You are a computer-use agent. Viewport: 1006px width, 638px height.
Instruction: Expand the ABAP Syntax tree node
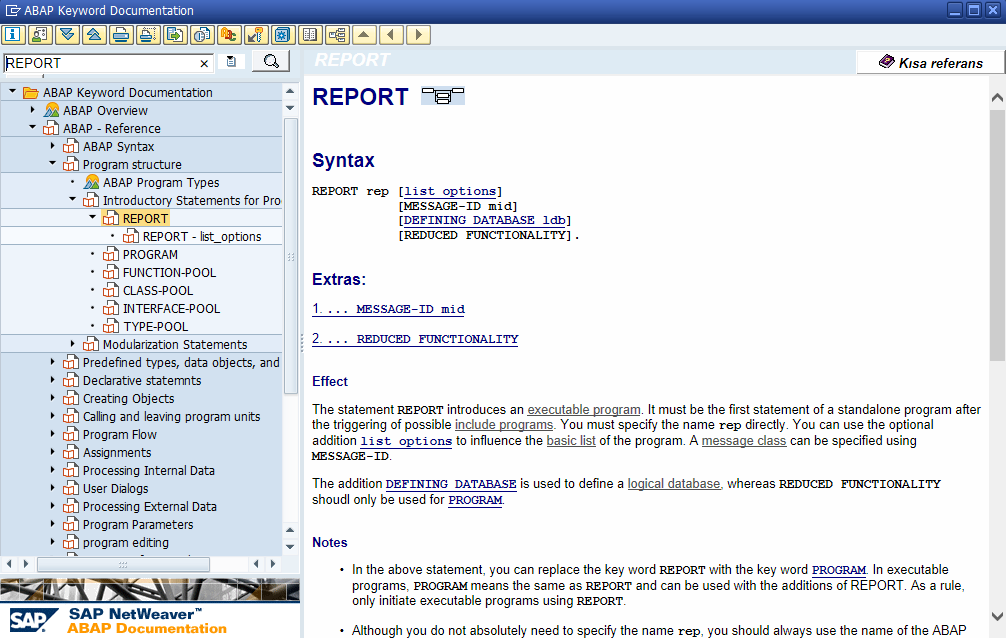click(53, 146)
